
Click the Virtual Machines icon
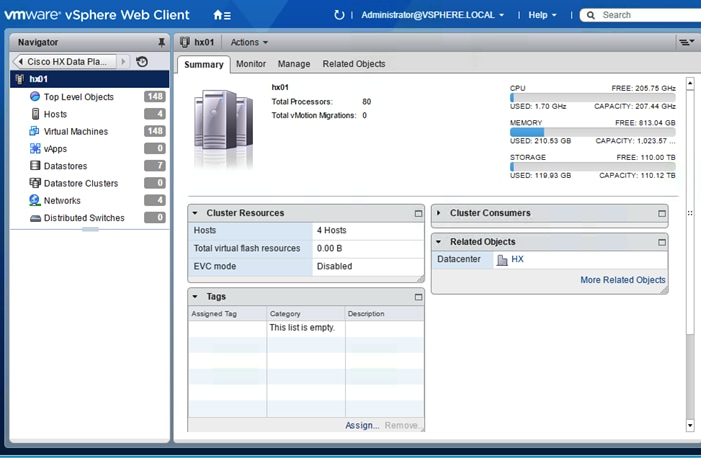34,131
